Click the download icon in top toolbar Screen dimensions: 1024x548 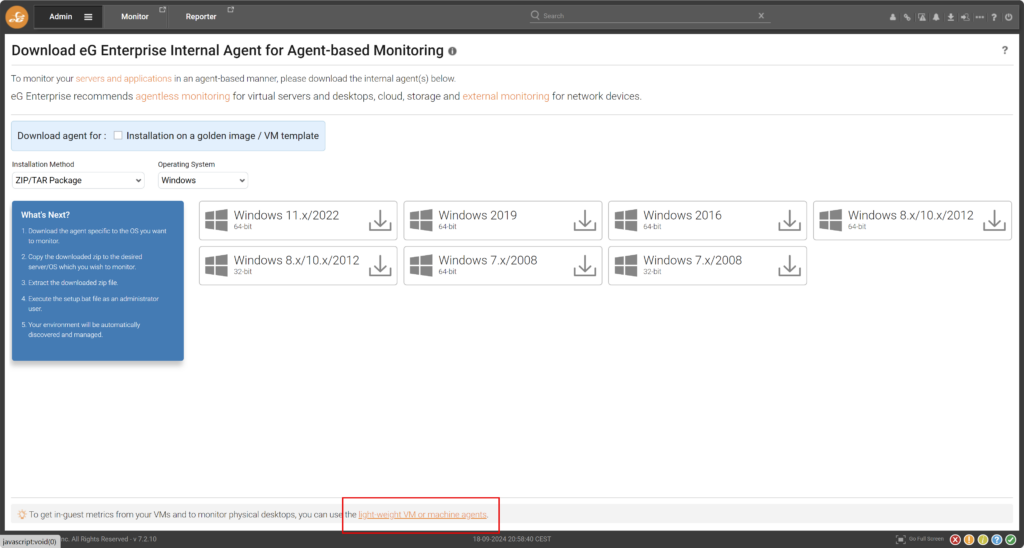(951, 18)
